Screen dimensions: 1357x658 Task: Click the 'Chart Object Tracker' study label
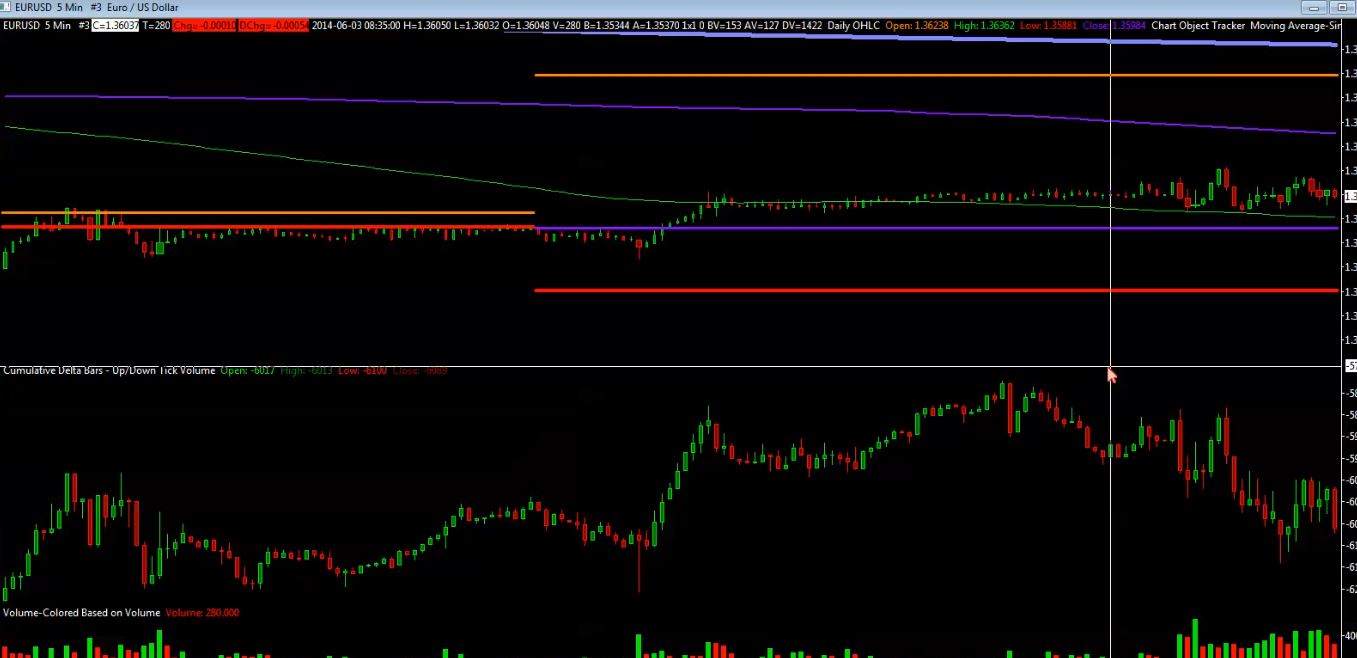tap(1198, 25)
